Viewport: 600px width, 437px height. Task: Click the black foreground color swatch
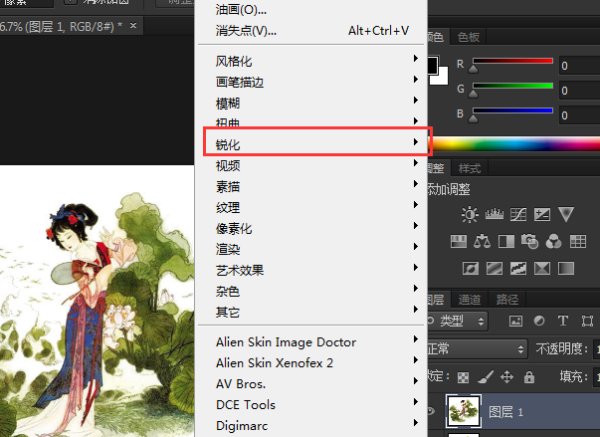[x=432, y=65]
